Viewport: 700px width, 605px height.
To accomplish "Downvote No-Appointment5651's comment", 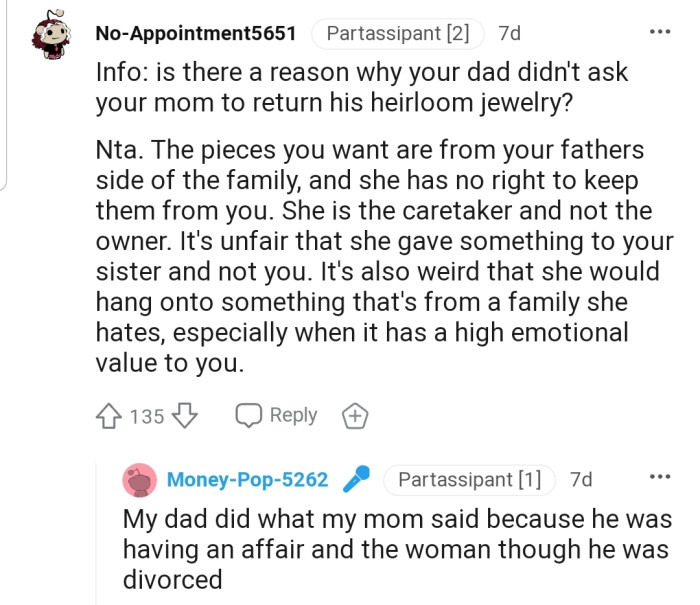I will (x=185, y=416).
